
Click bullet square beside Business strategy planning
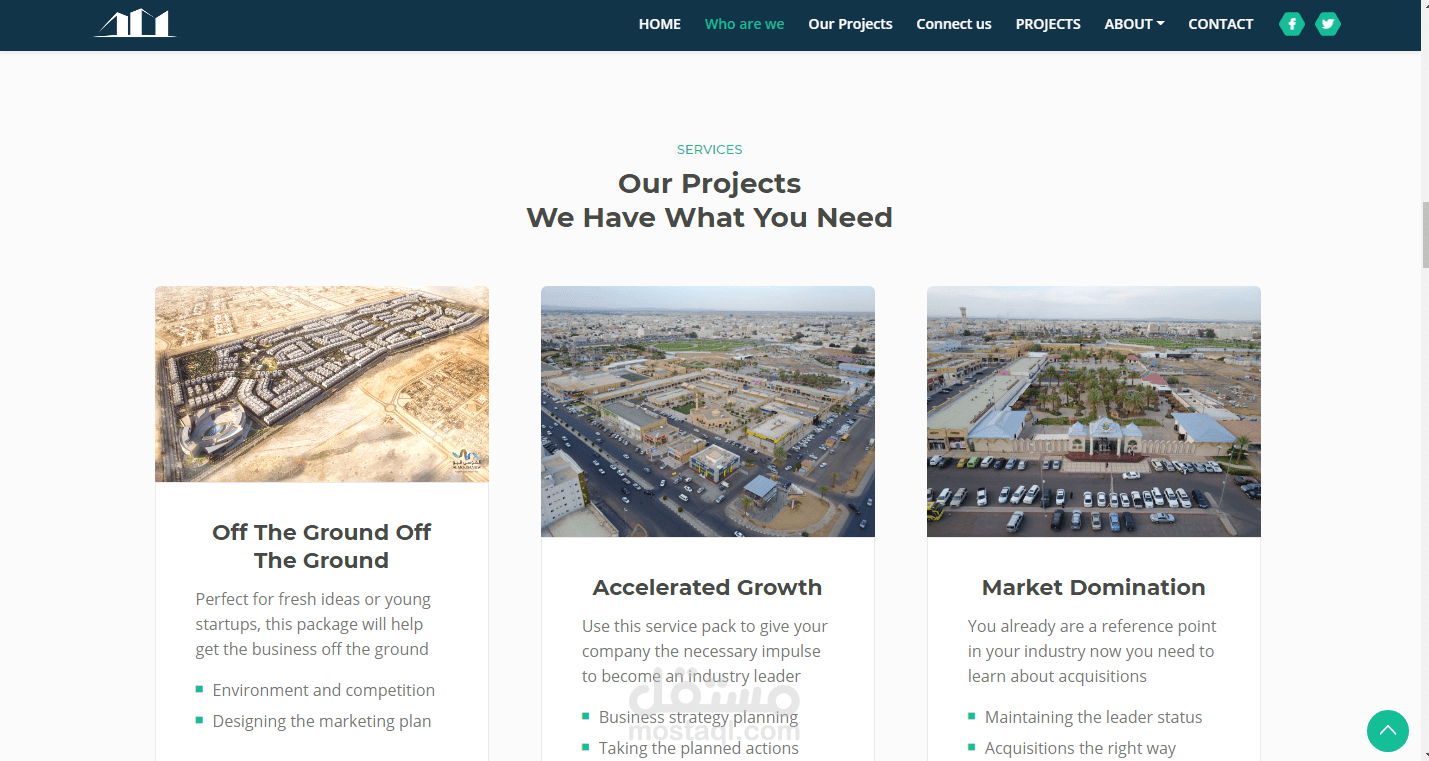586,716
